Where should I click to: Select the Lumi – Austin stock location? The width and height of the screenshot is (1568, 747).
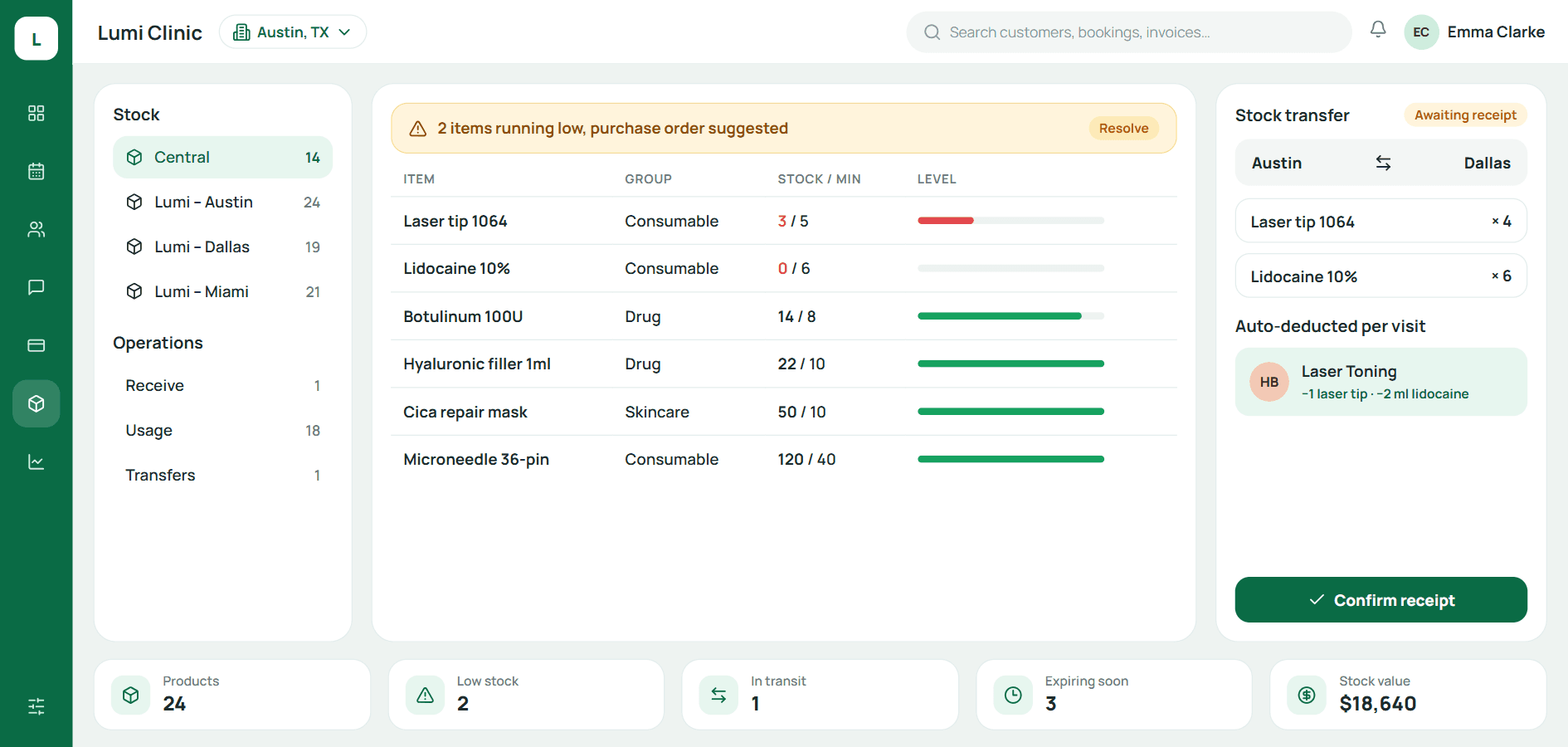click(x=222, y=203)
